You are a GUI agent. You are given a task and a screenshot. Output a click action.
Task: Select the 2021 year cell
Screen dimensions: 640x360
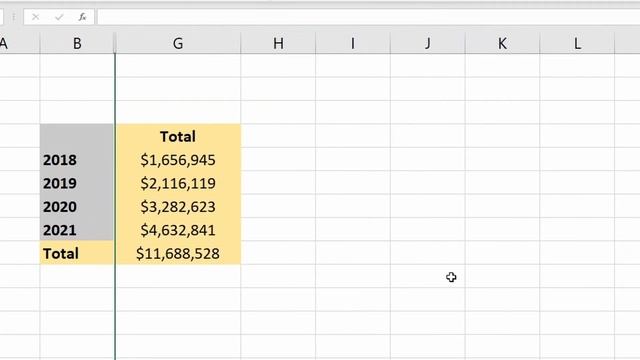(x=77, y=230)
